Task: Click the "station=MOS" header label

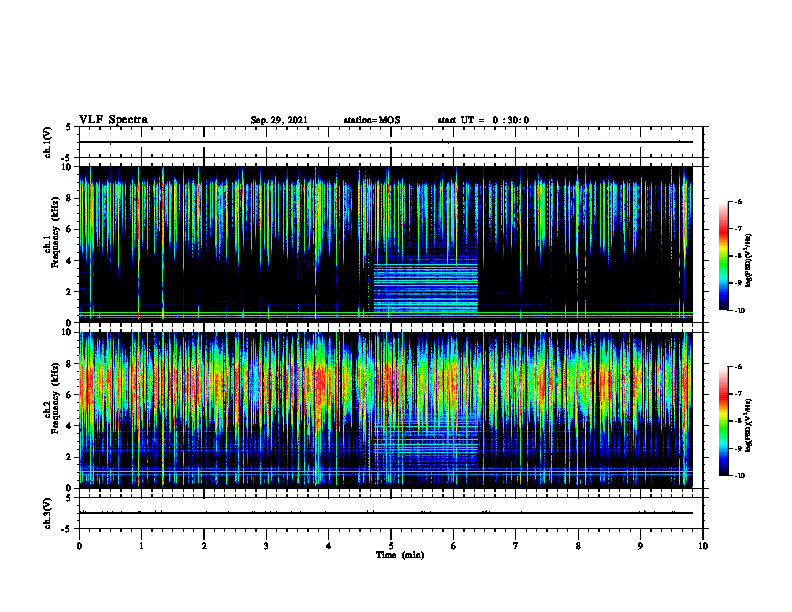Action: [x=372, y=120]
